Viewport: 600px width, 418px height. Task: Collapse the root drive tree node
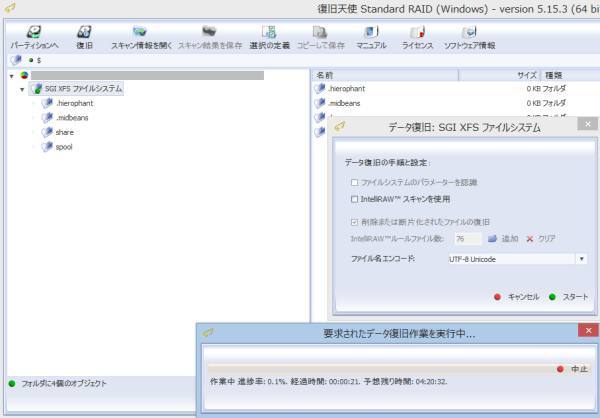click(11, 75)
